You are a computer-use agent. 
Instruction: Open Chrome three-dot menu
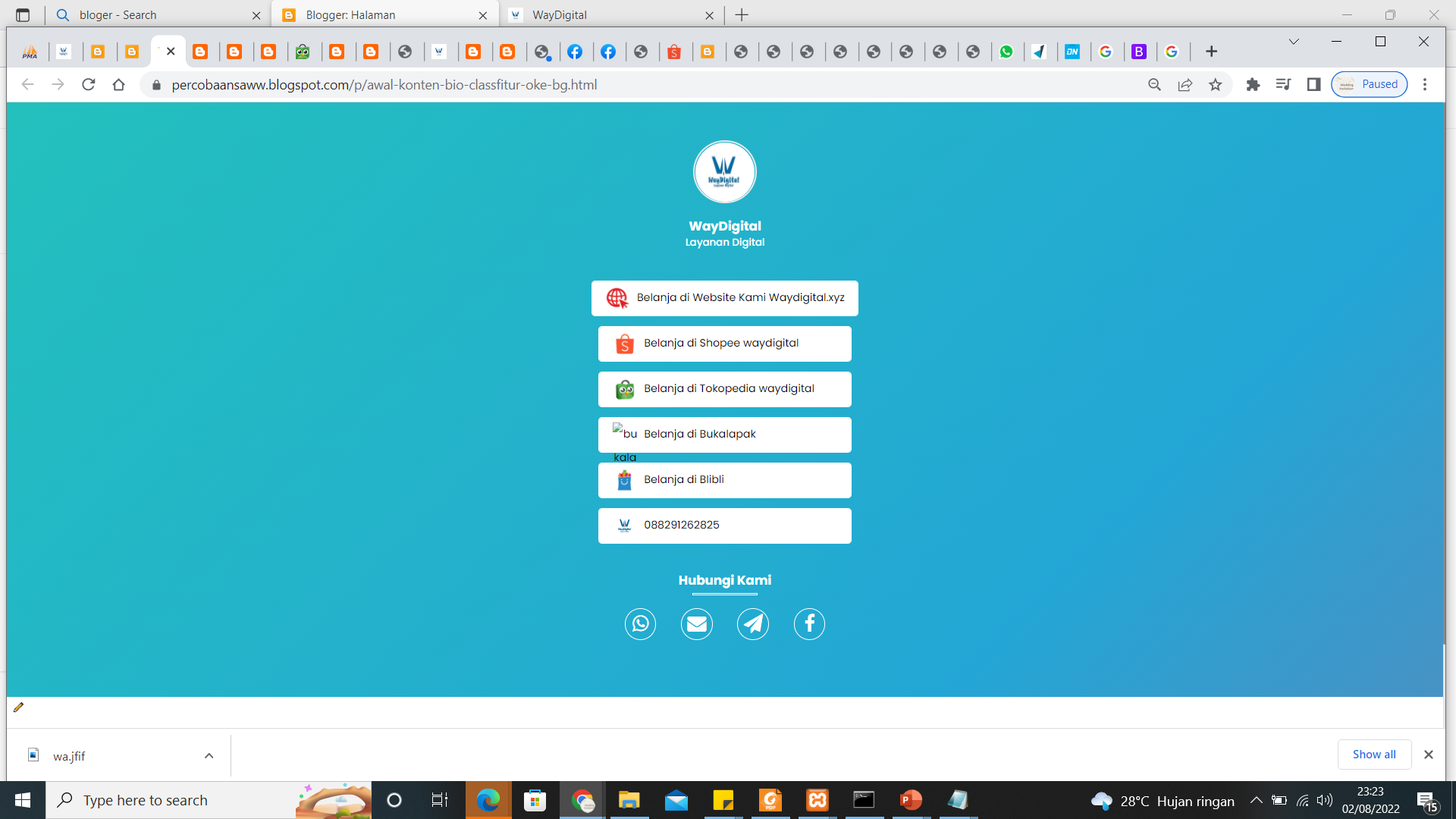tap(1425, 85)
